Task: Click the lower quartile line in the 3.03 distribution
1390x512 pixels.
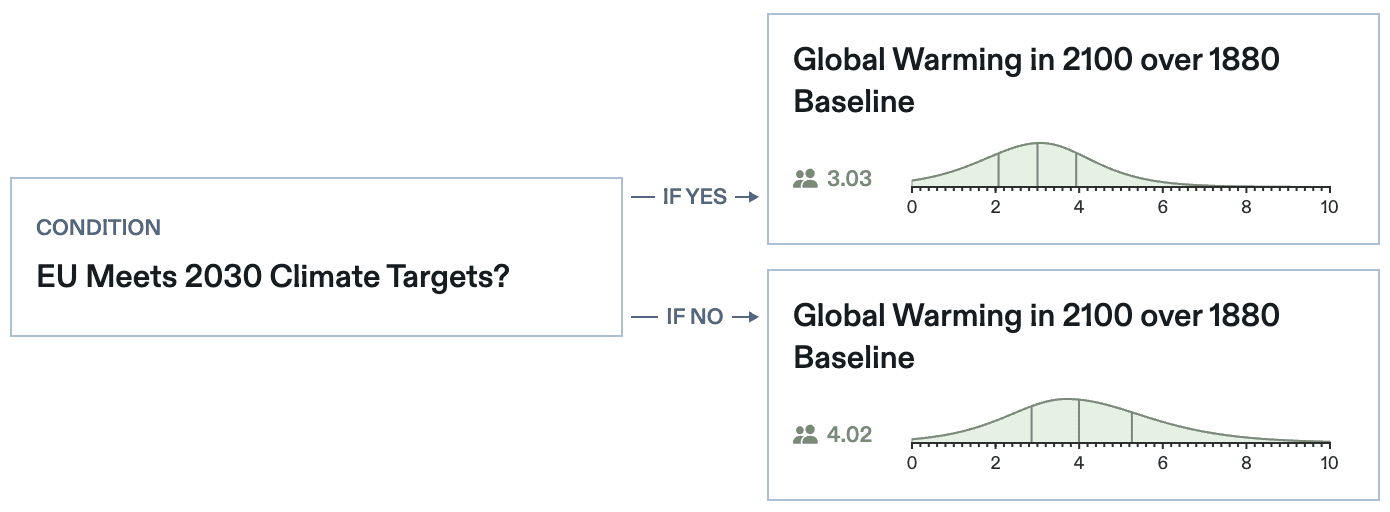Action: pos(998,170)
